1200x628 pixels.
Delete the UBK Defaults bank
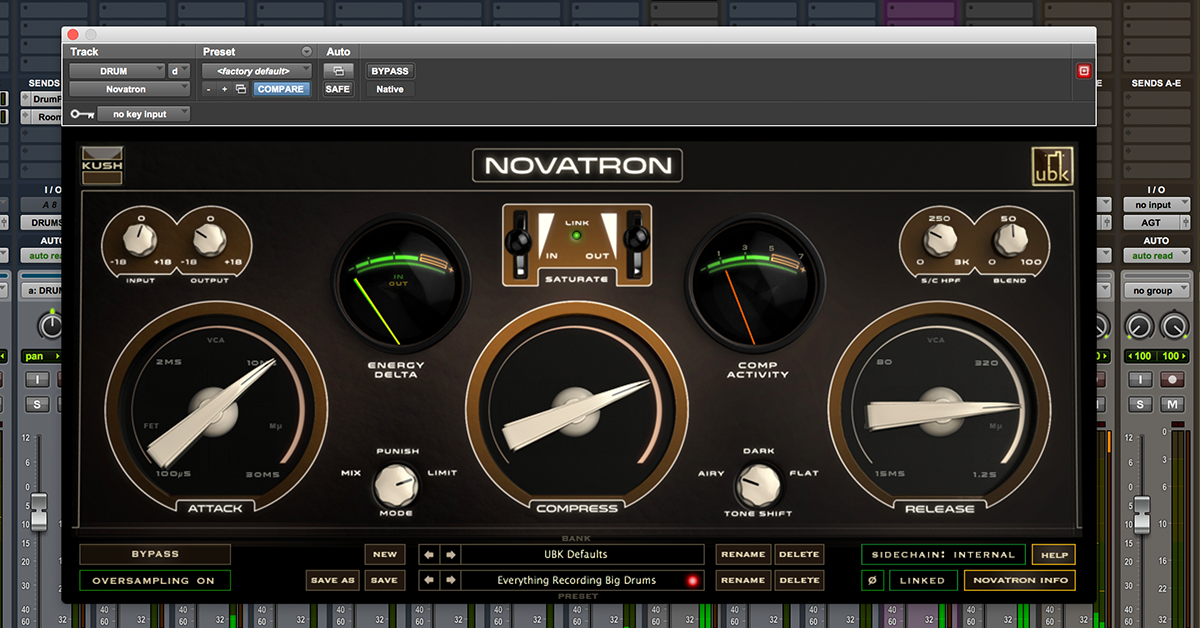798,554
